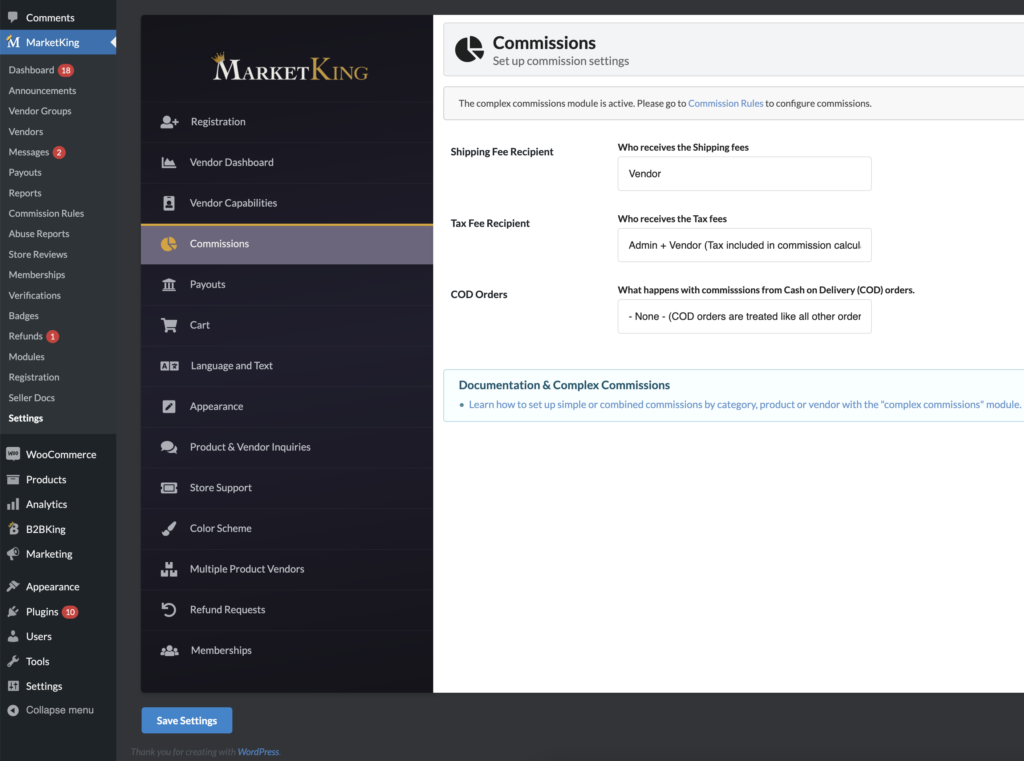
Task: Open the Cart settings tab
Action: [287, 325]
